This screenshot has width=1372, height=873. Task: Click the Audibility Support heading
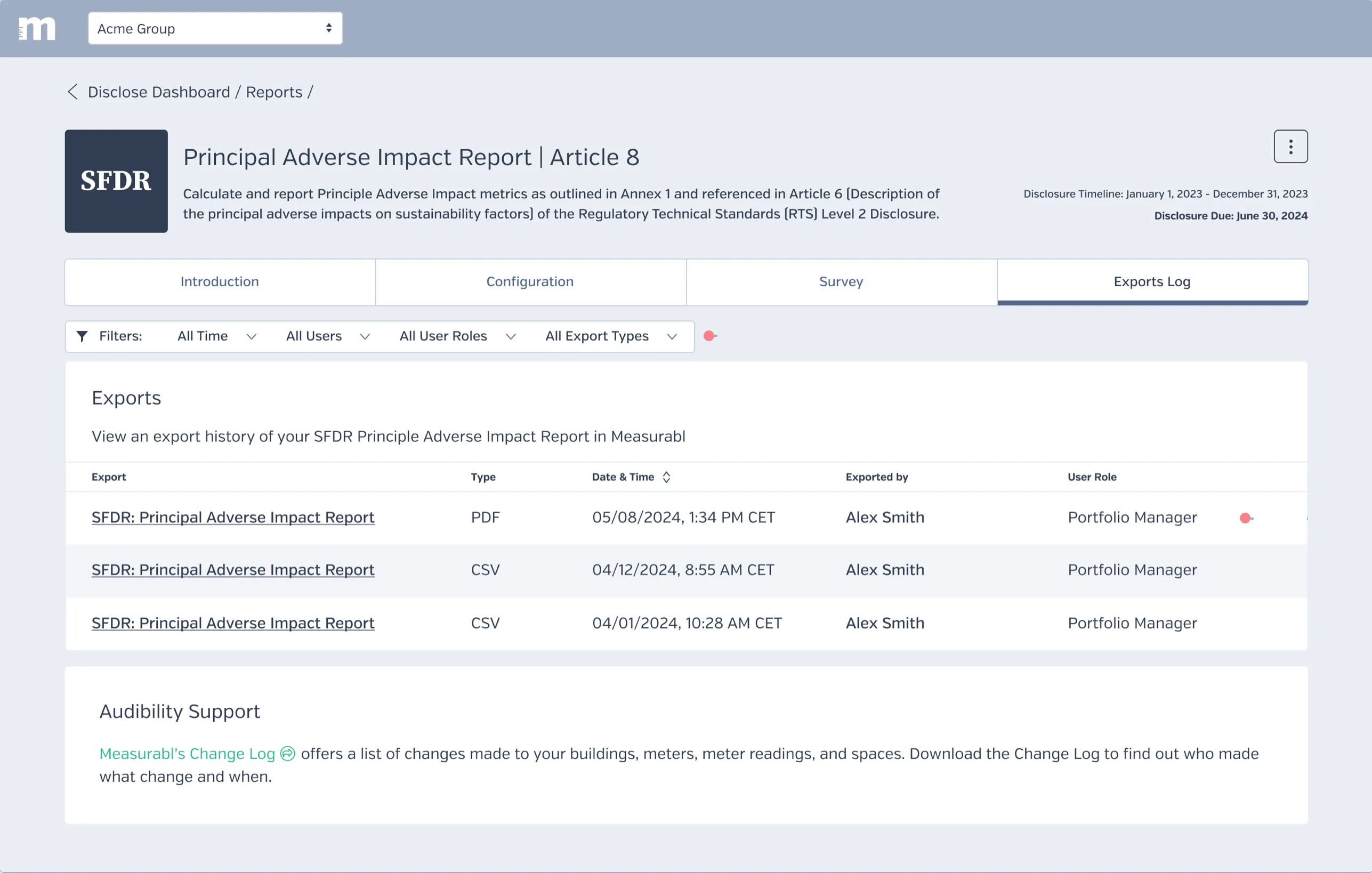click(x=180, y=711)
